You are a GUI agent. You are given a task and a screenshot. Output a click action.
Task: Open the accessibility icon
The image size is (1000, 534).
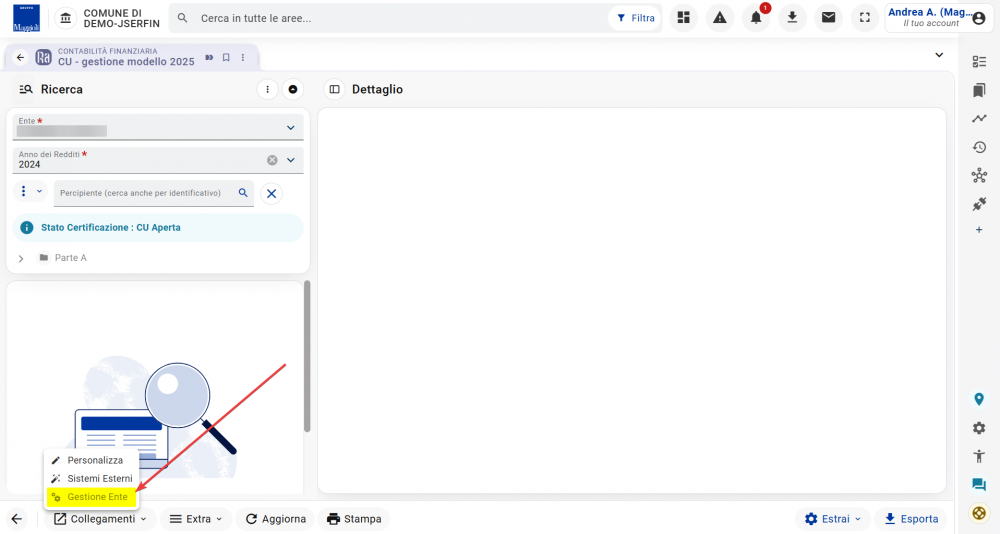click(x=979, y=456)
